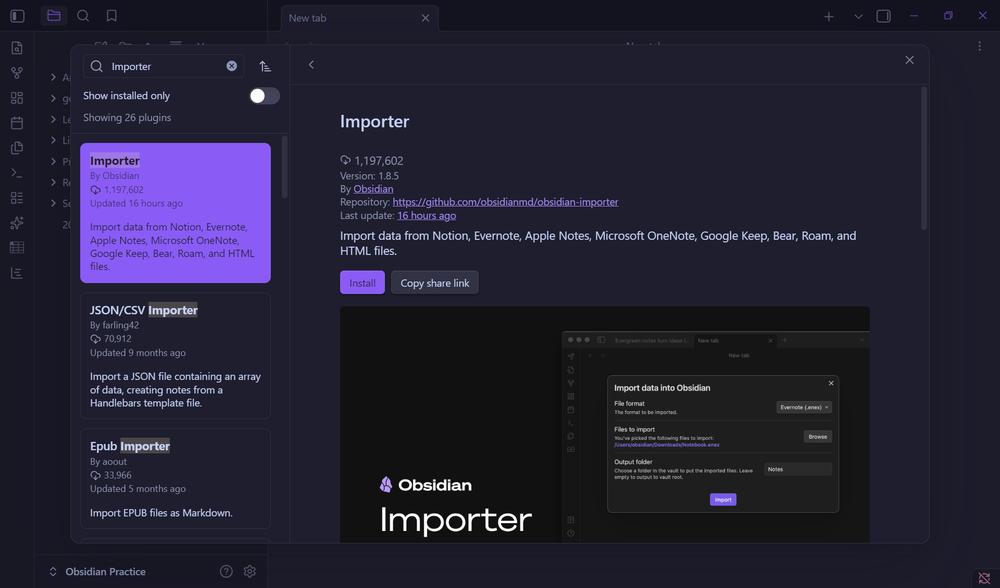Image resolution: width=1000 pixels, height=588 pixels.
Task: Click the 'By aoout' author text
Action: pyautogui.click(x=108, y=462)
